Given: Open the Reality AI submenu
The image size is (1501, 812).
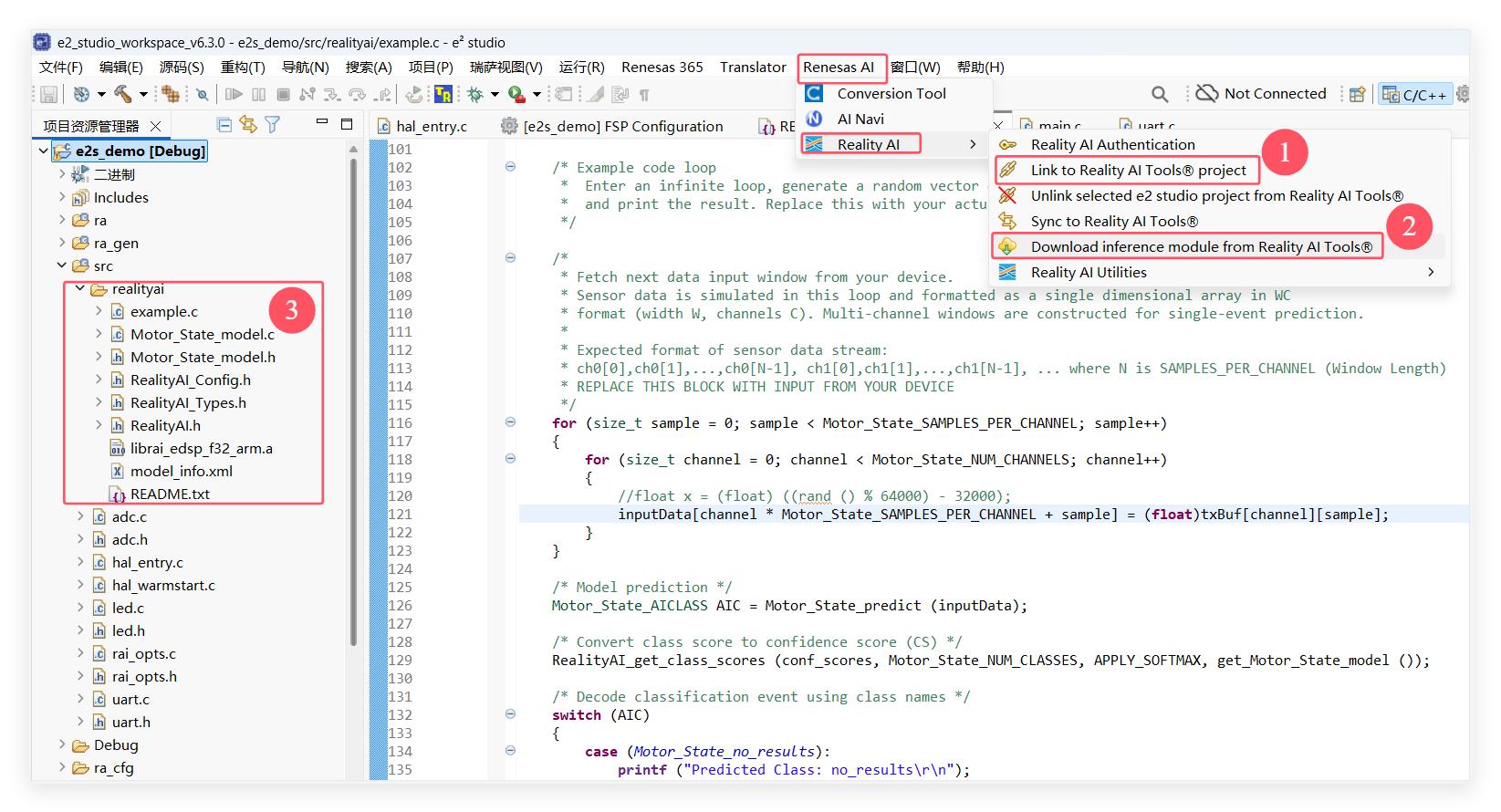Looking at the screenshot, I should (x=891, y=144).
